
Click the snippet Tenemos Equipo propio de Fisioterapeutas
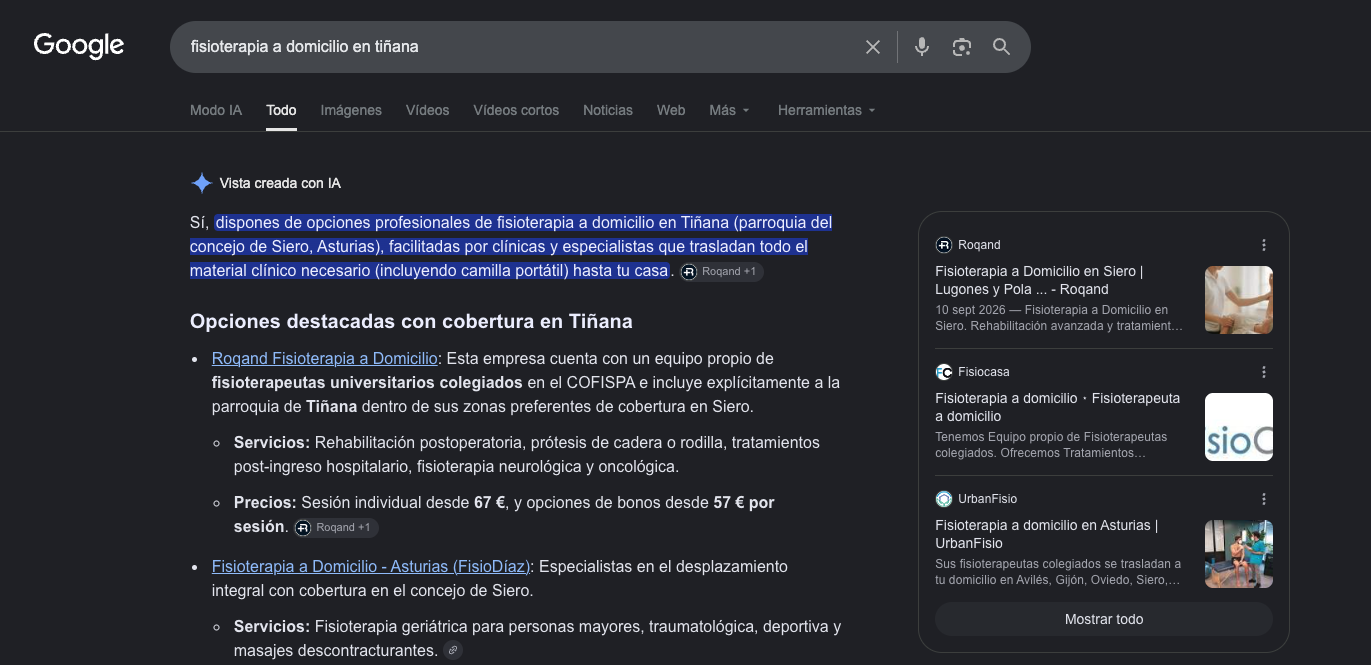point(1051,445)
